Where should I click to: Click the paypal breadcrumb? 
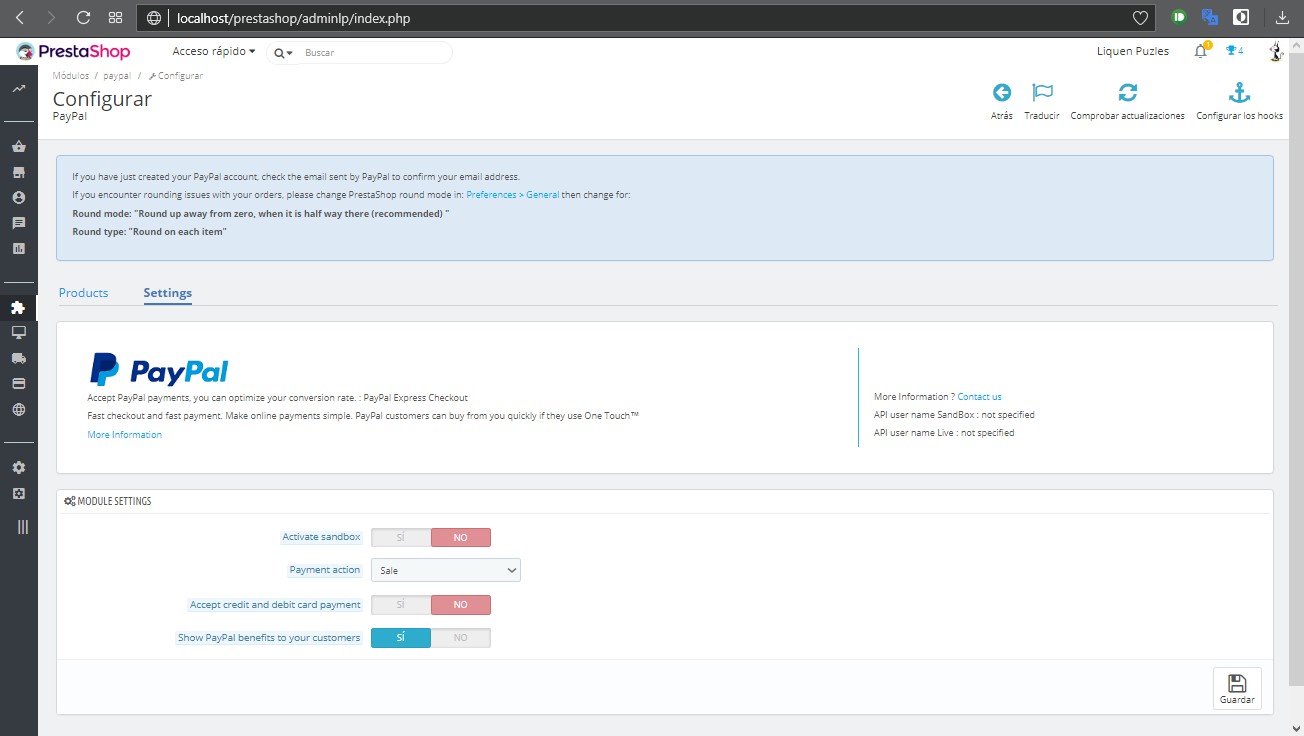pyautogui.click(x=117, y=76)
